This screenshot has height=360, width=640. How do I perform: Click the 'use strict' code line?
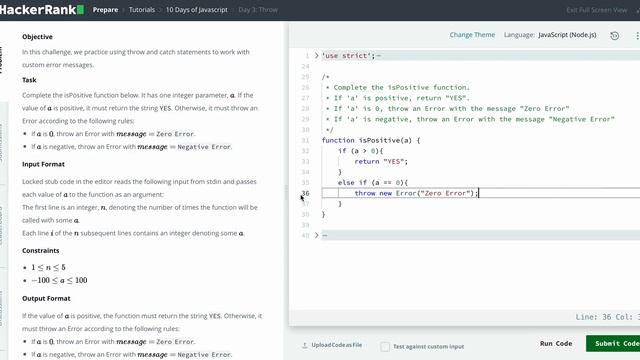tap(348, 56)
